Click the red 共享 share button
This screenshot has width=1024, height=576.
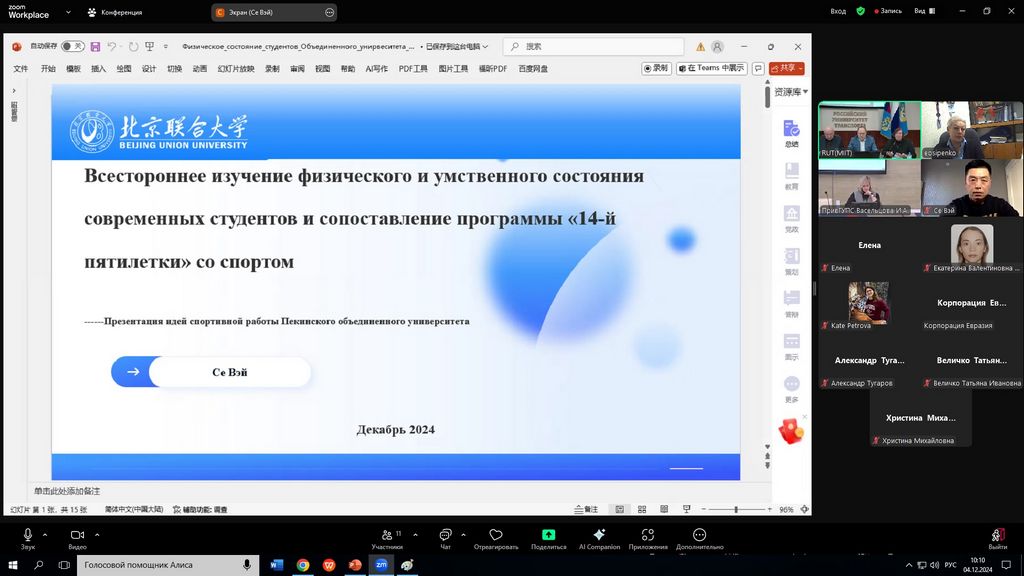coord(787,68)
